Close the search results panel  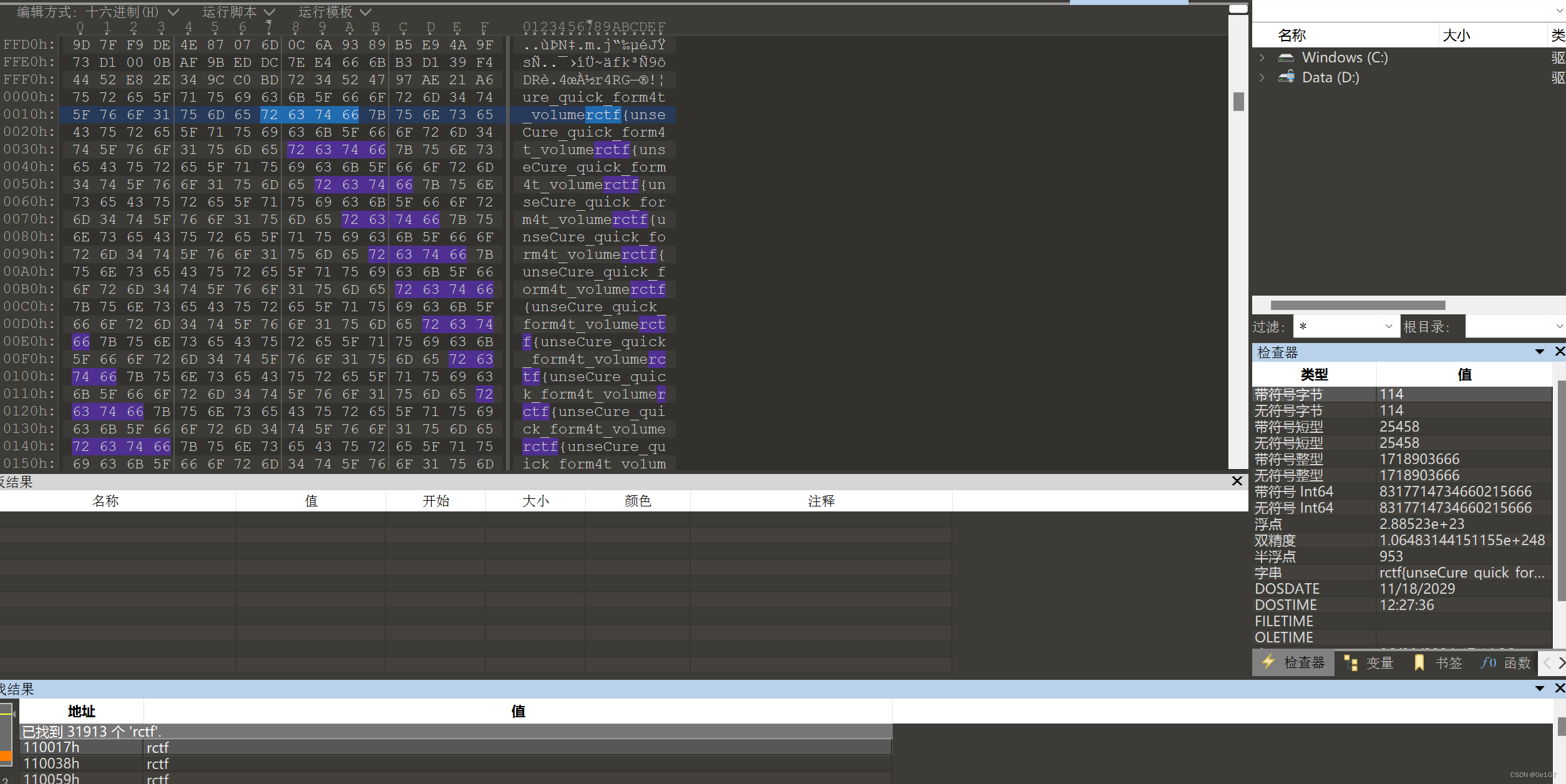(1560, 689)
